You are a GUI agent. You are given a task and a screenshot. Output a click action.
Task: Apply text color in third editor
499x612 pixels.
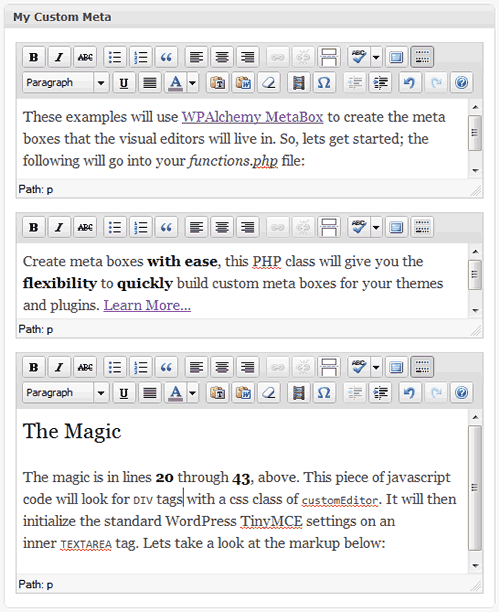coord(176,393)
